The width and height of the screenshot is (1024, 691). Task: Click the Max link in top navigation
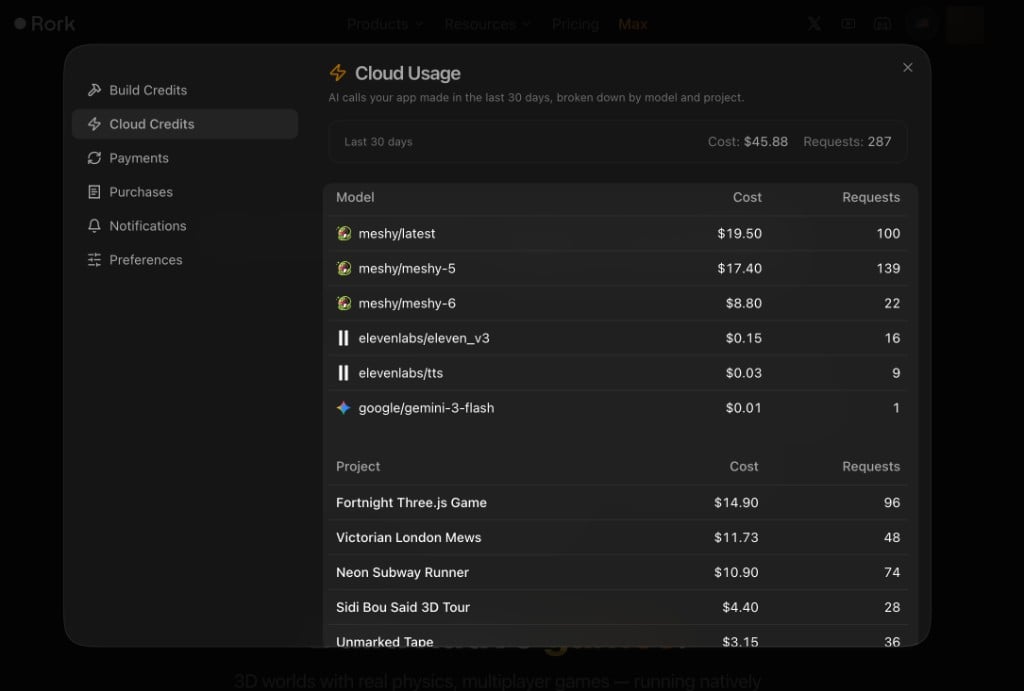tap(633, 24)
